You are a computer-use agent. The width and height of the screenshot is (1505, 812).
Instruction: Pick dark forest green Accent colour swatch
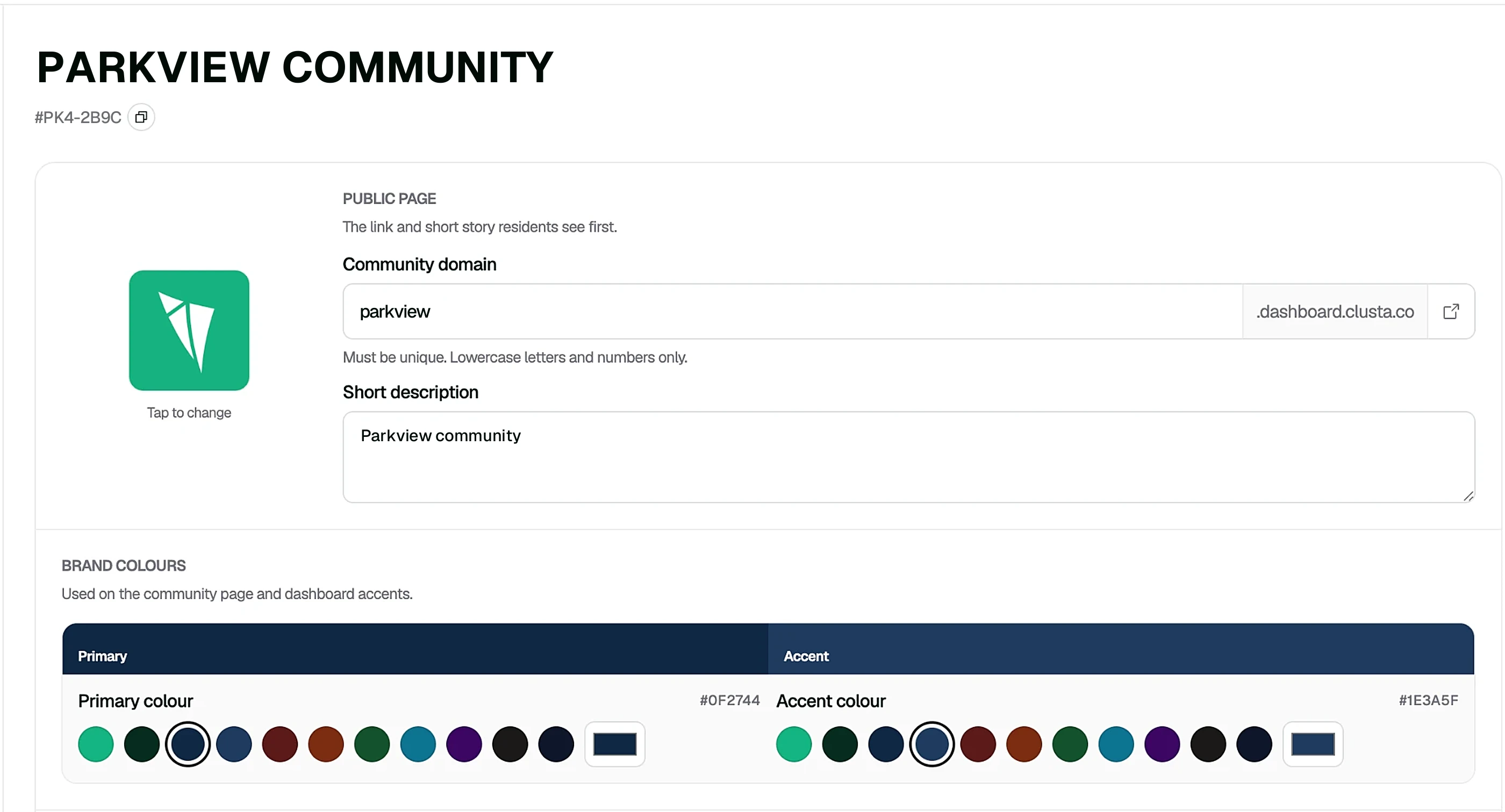(840, 744)
